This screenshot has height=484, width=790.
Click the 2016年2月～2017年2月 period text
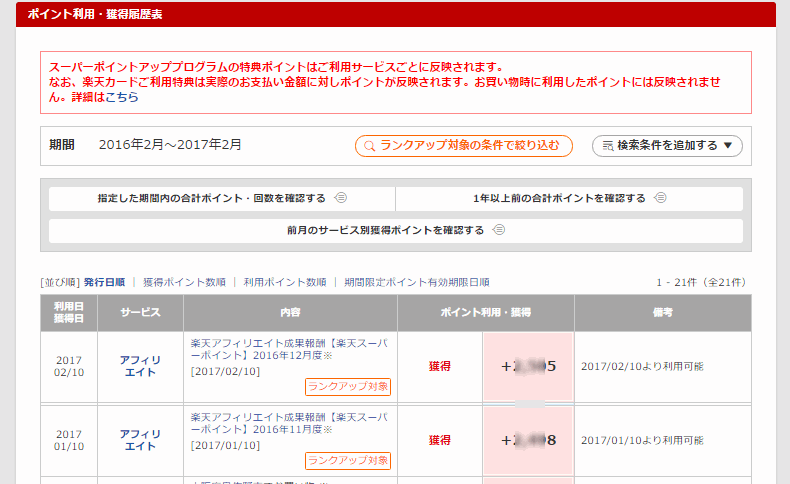point(170,145)
